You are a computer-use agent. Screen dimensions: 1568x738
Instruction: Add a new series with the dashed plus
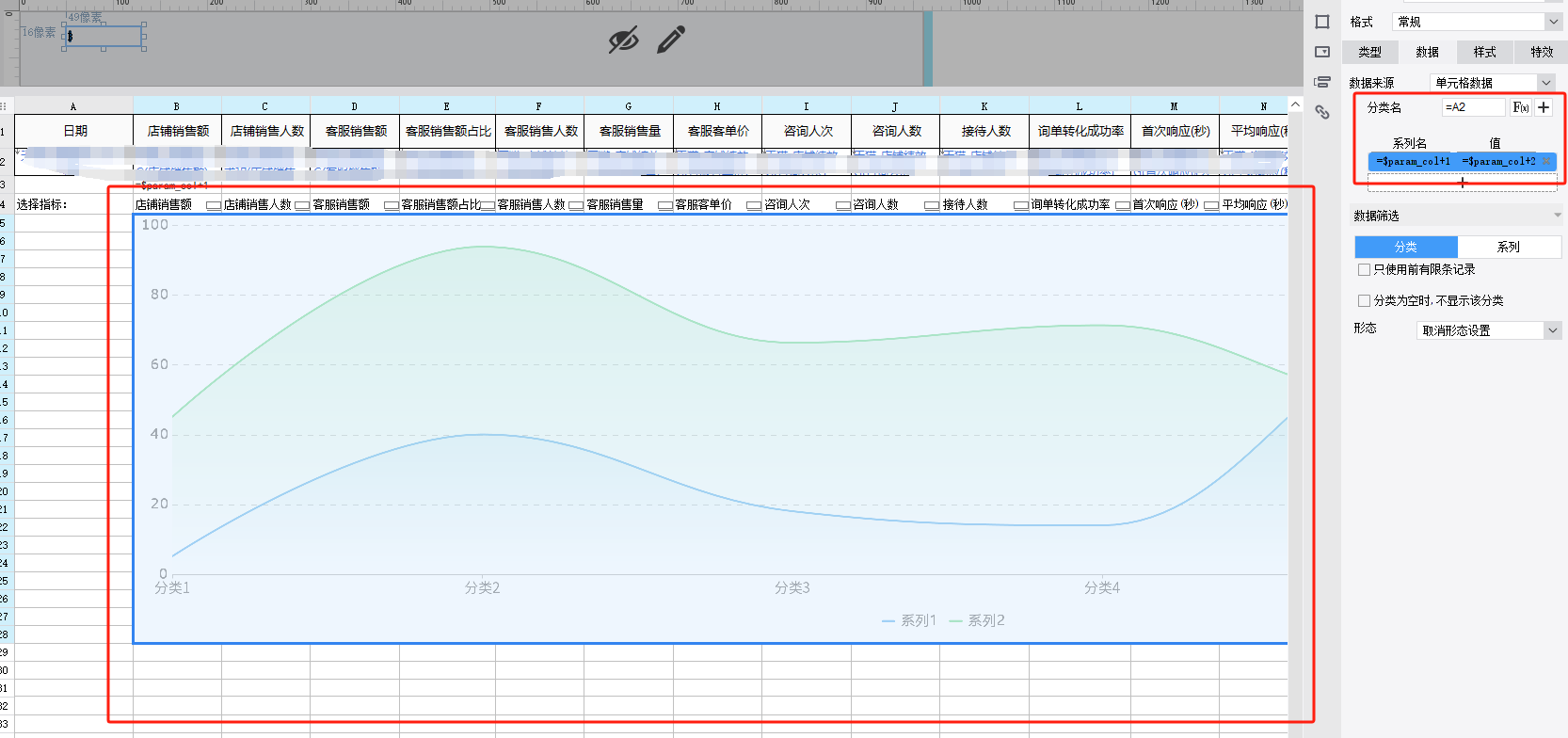tap(1462, 183)
